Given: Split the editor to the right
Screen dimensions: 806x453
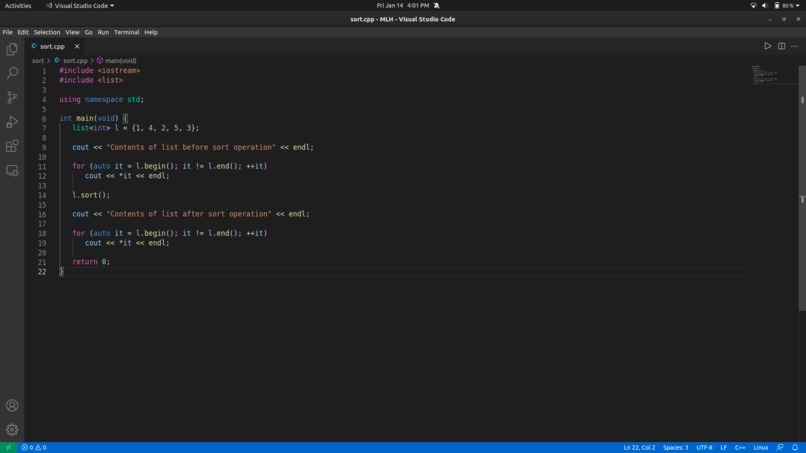Looking at the screenshot, I should (x=781, y=46).
